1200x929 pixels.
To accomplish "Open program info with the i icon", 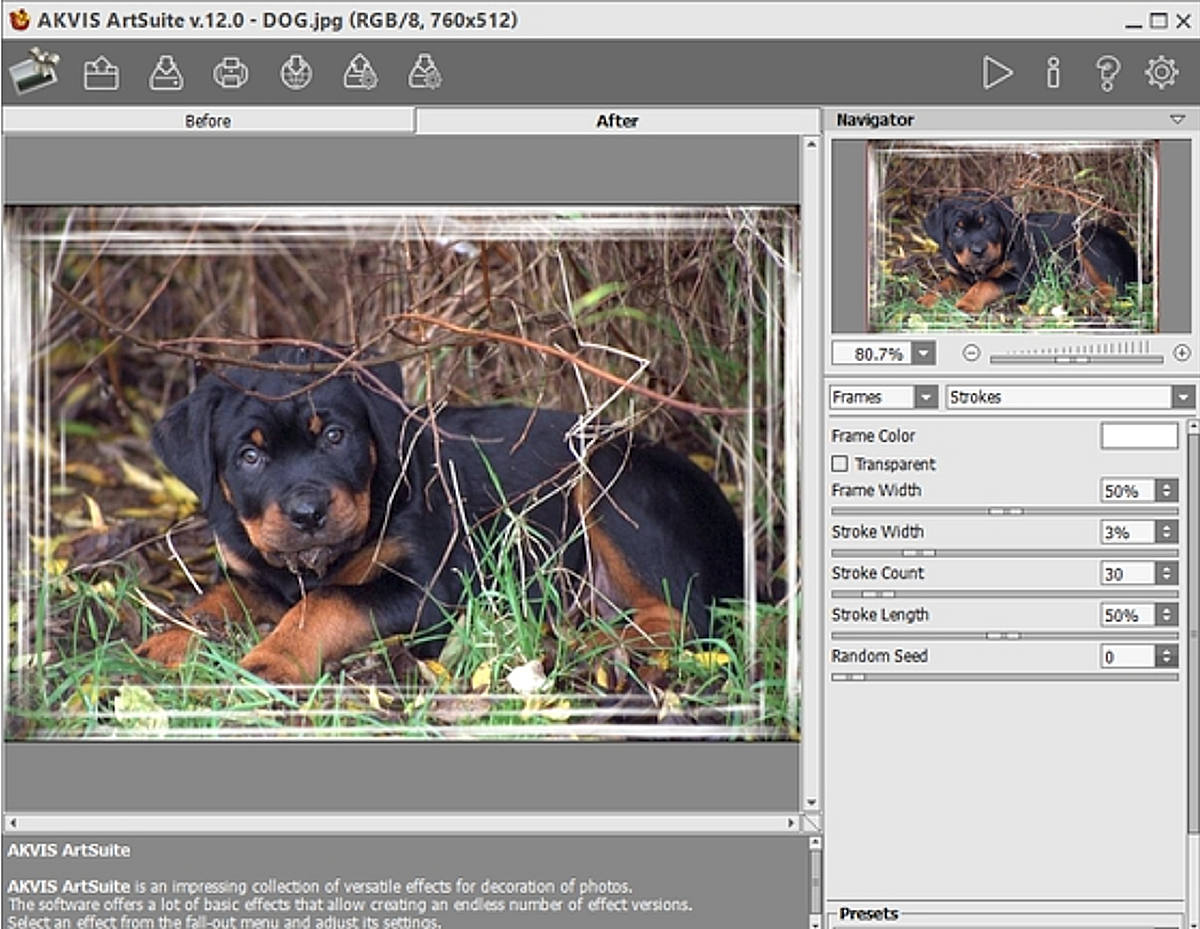I will pos(1053,73).
